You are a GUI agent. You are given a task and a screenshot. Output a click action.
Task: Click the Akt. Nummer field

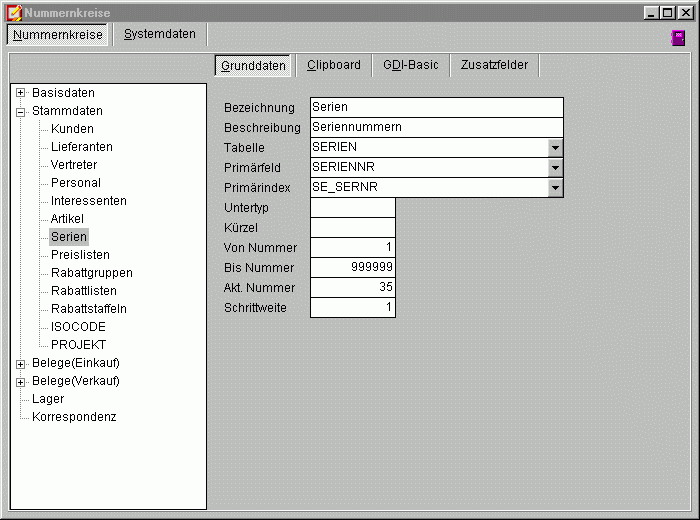tap(352, 287)
